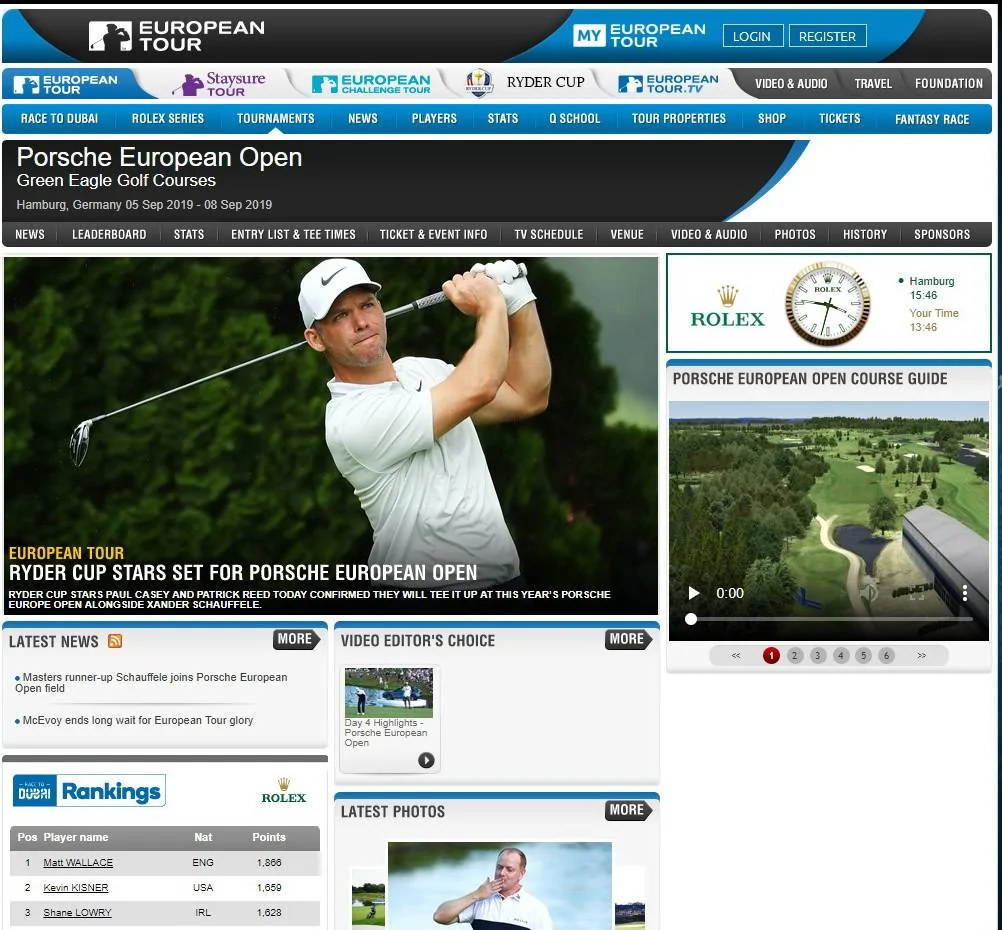Click More in Video Editor's Choice
Image resolution: width=1002 pixels, height=930 pixels.
(628, 639)
